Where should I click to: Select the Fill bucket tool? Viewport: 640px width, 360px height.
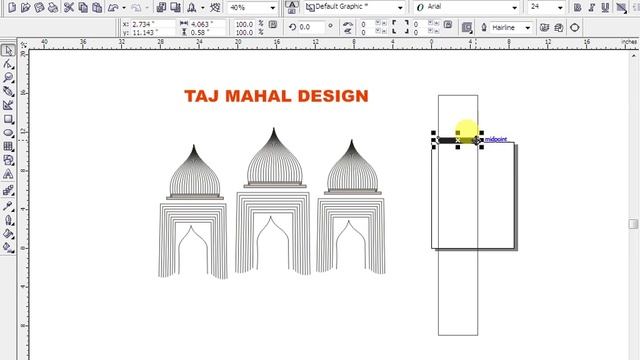[x=8, y=234]
